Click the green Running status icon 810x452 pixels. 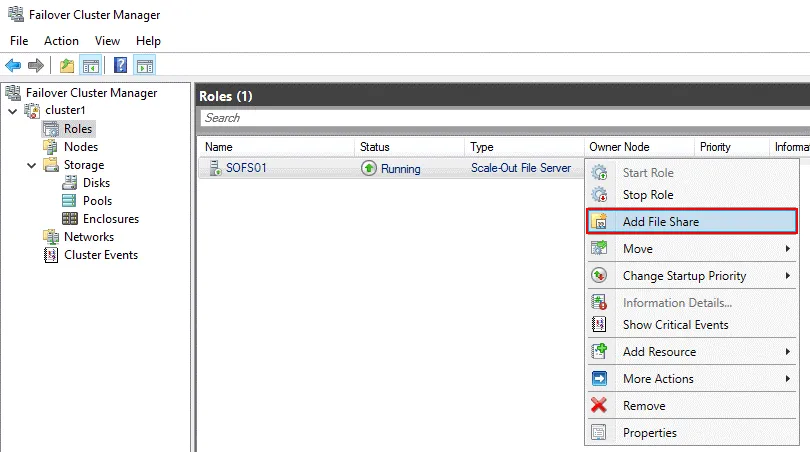(369, 168)
